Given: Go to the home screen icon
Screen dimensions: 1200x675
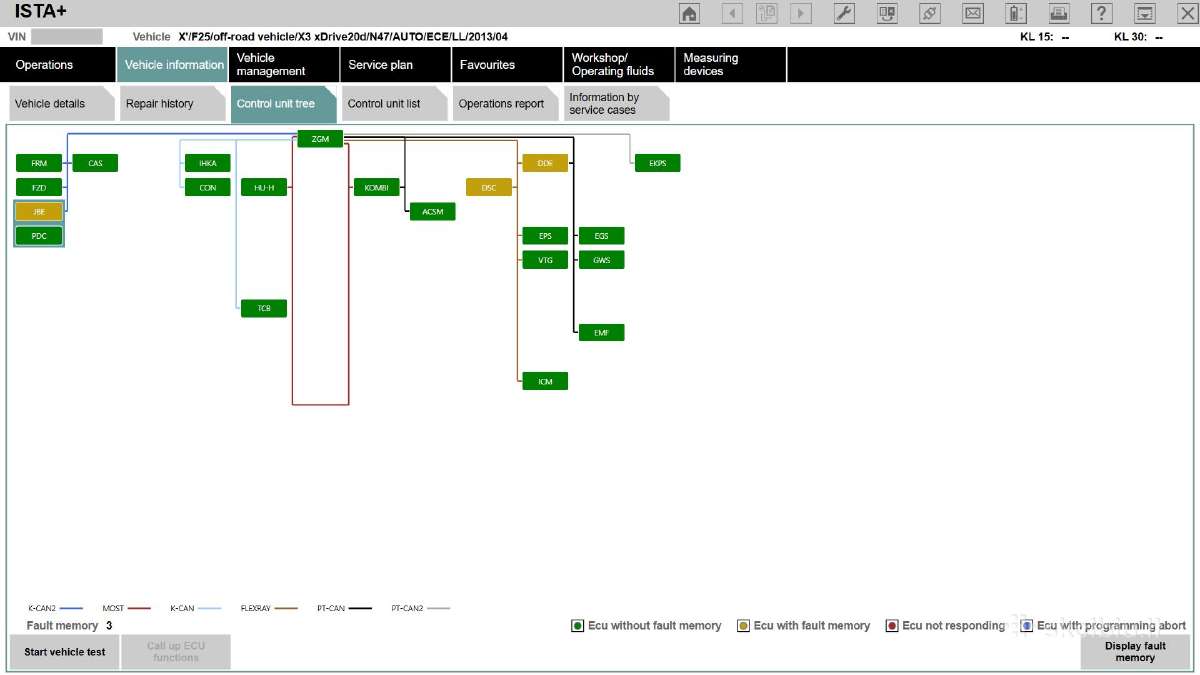Looking at the screenshot, I should (x=689, y=13).
